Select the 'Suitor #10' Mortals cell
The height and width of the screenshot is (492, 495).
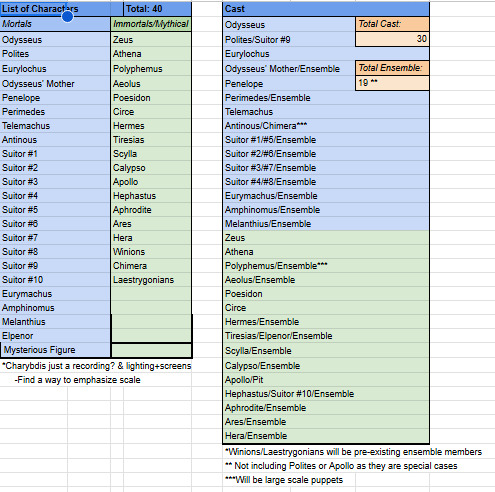(55, 280)
